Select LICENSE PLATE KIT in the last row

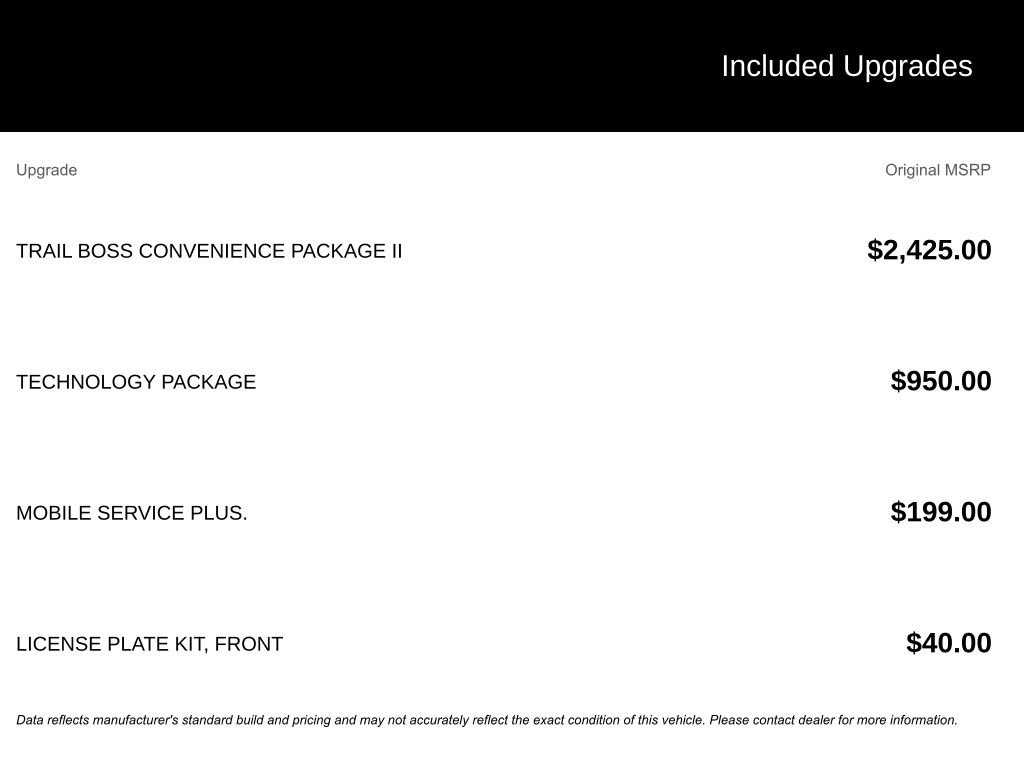click(x=110, y=644)
